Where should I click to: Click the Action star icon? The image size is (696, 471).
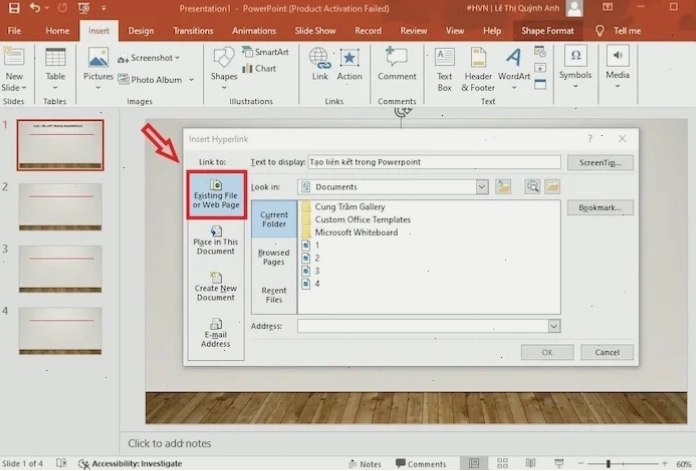(x=349, y=65)
